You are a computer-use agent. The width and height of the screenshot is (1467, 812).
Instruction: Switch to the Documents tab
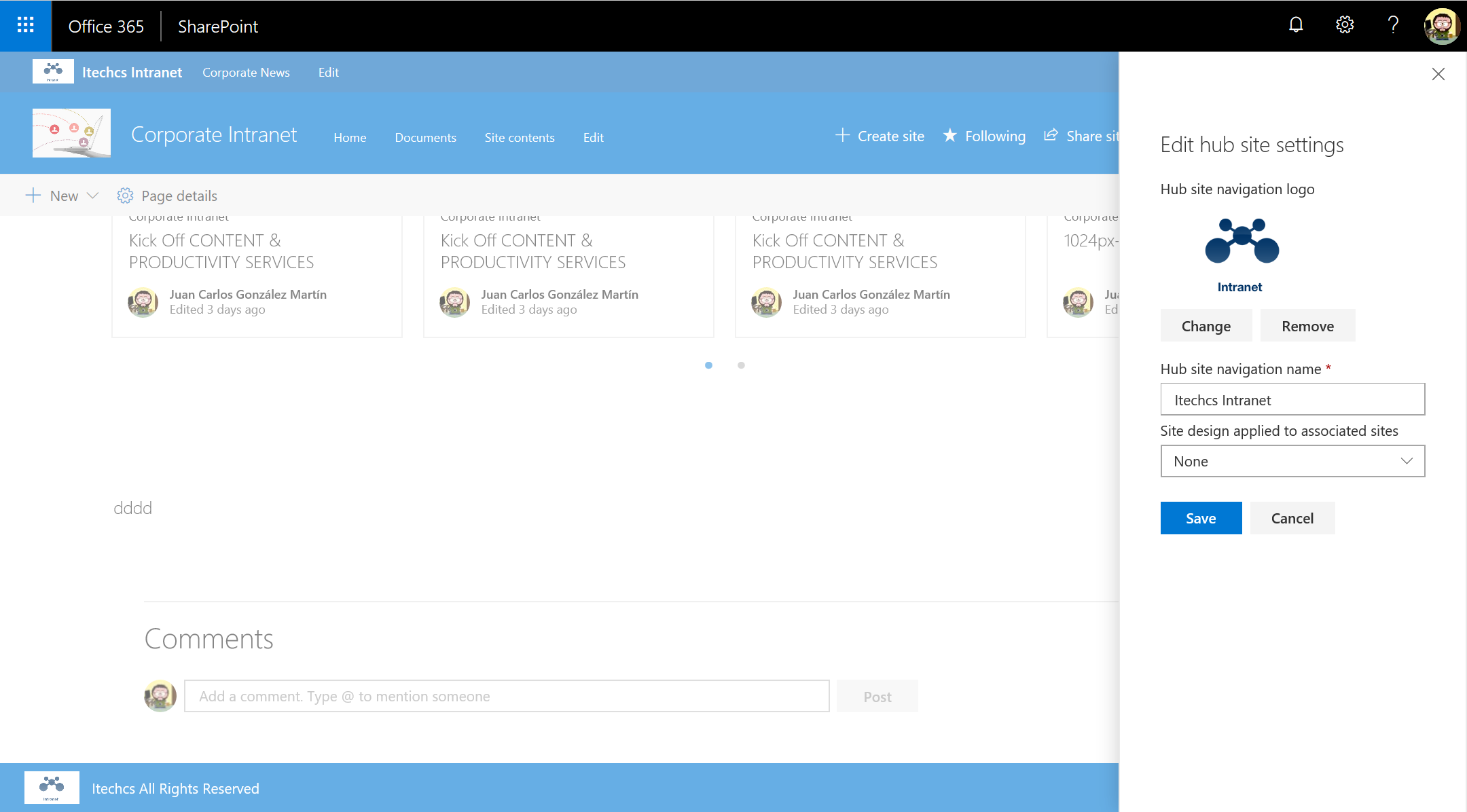pyautogui.click(x=425, y=137)
